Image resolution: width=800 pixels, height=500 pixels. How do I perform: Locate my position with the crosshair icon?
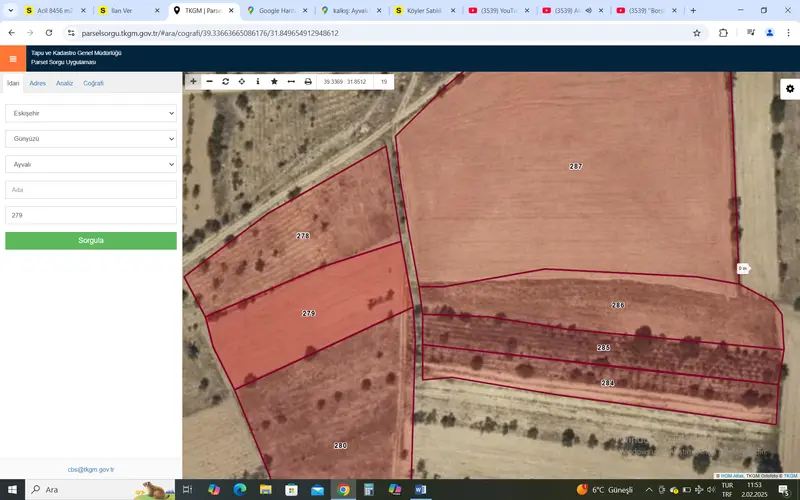coord(242,82)
